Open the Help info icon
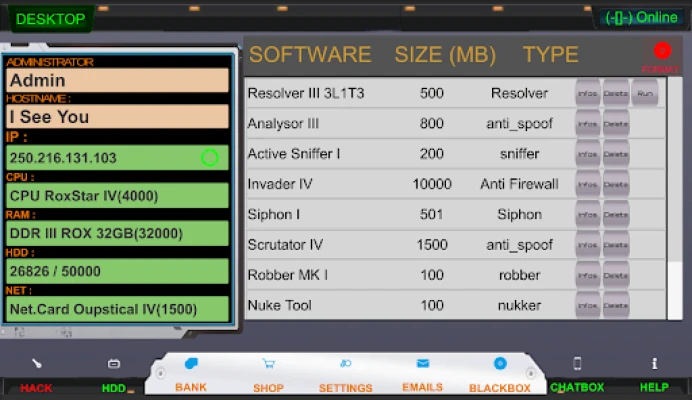692x400 pixels. (654, 364)
